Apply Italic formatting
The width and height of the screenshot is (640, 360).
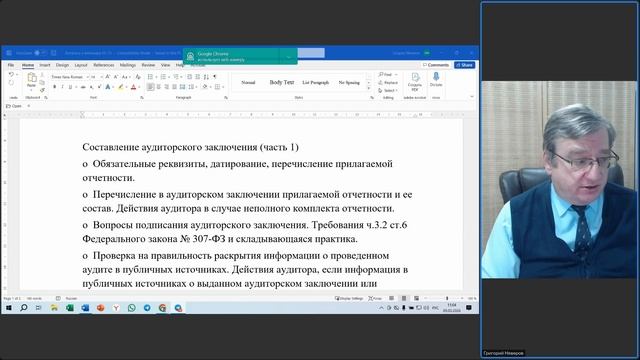[x=62, y=87]
